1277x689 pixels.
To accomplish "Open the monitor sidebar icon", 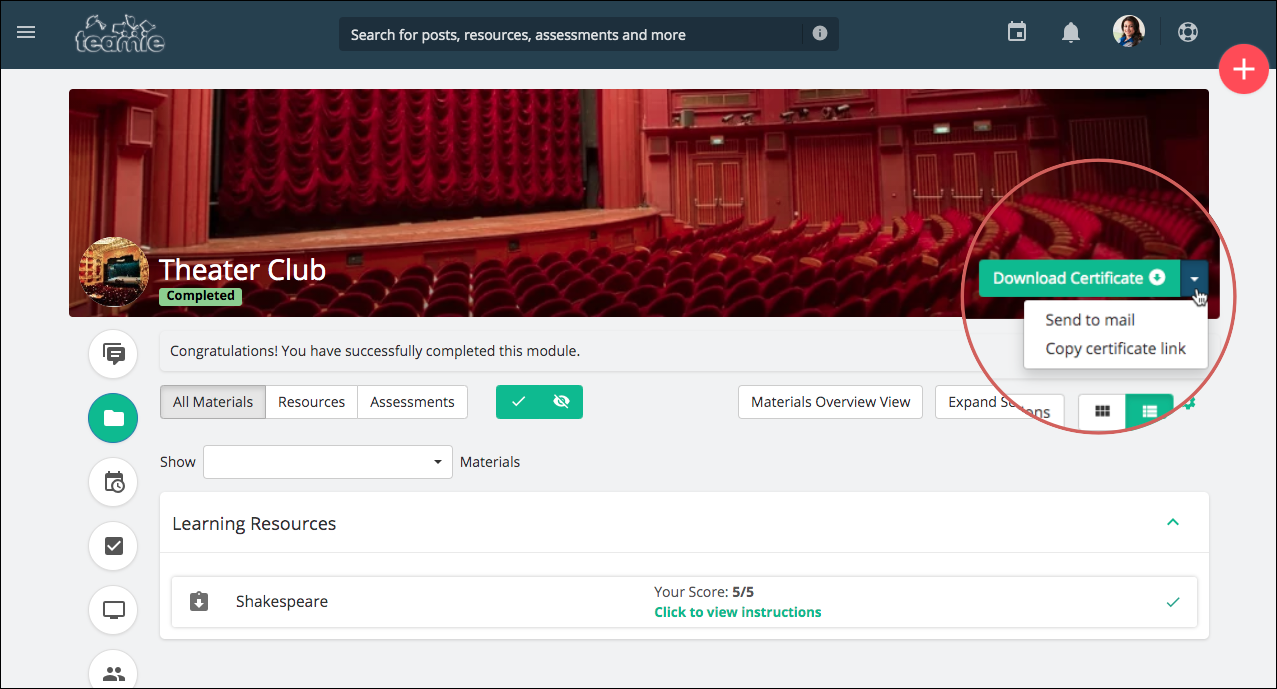I will pyautogui.click(x=114, y=610).
